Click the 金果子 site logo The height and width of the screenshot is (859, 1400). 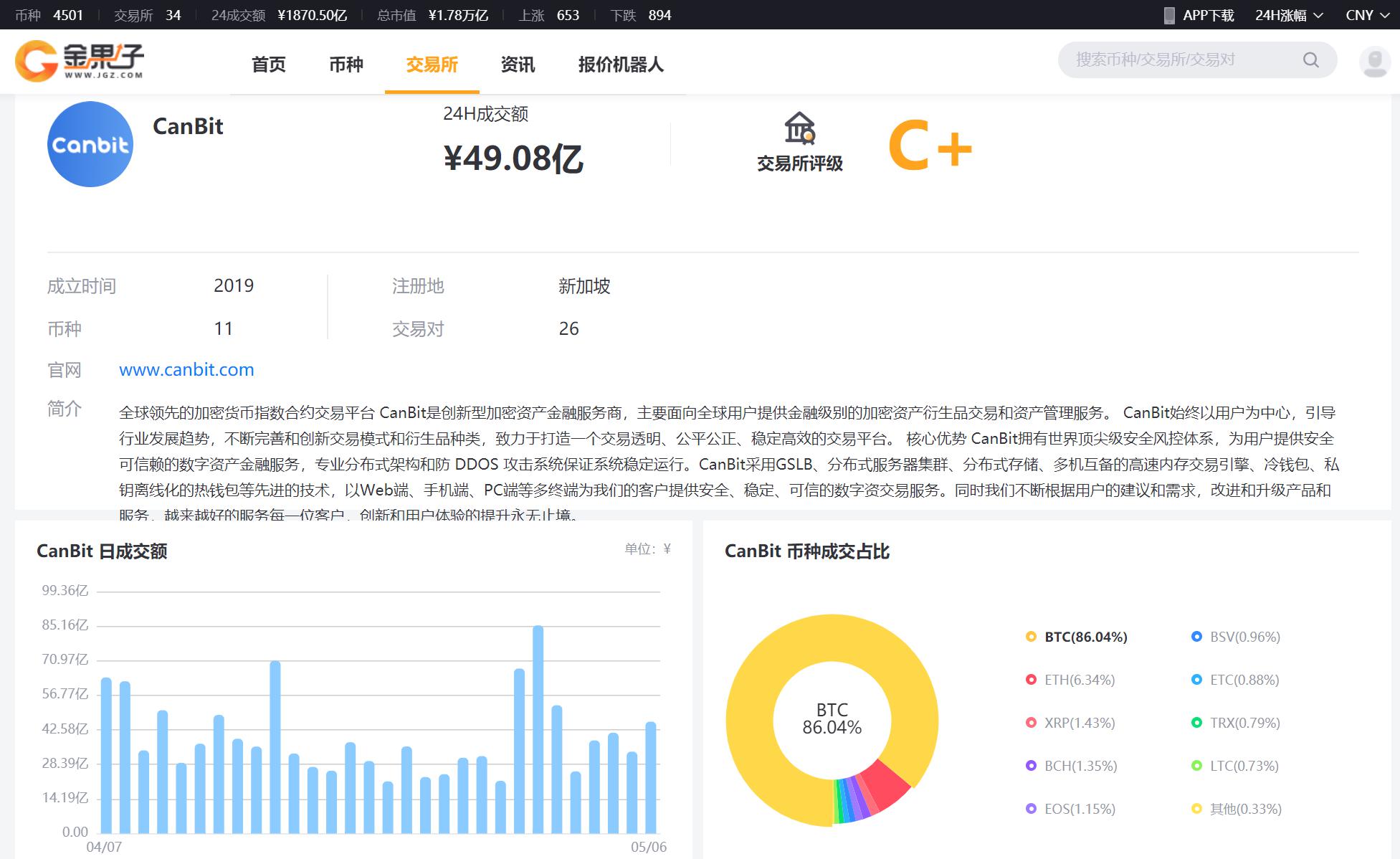(80, 61)
